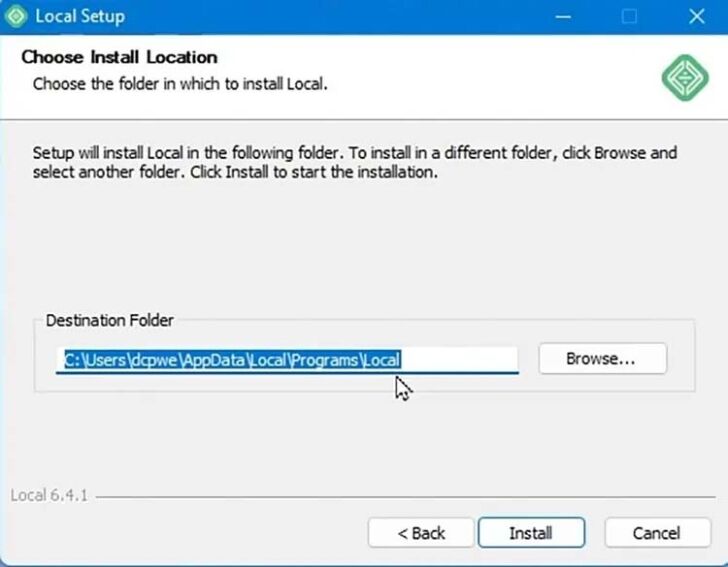This screenshot has height=567, width=728.
Task: Click 'Choose the folder in which to install Local.'
Action: (180, 84)
